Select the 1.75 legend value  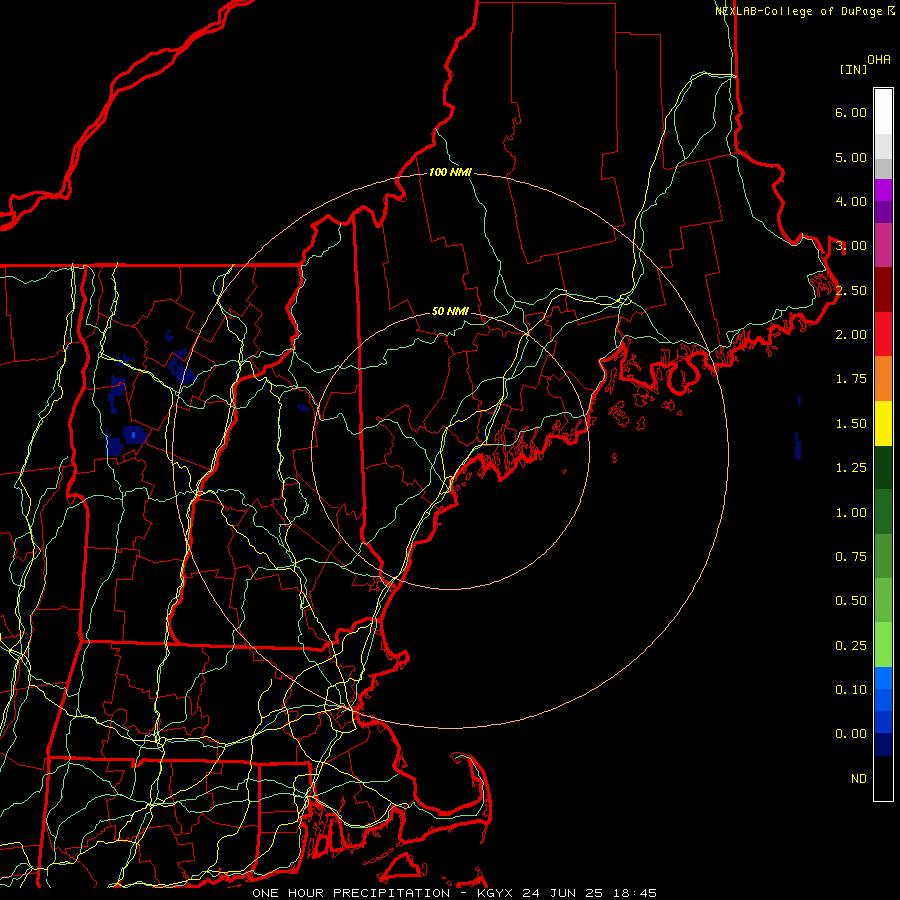(x=851, y=379)
